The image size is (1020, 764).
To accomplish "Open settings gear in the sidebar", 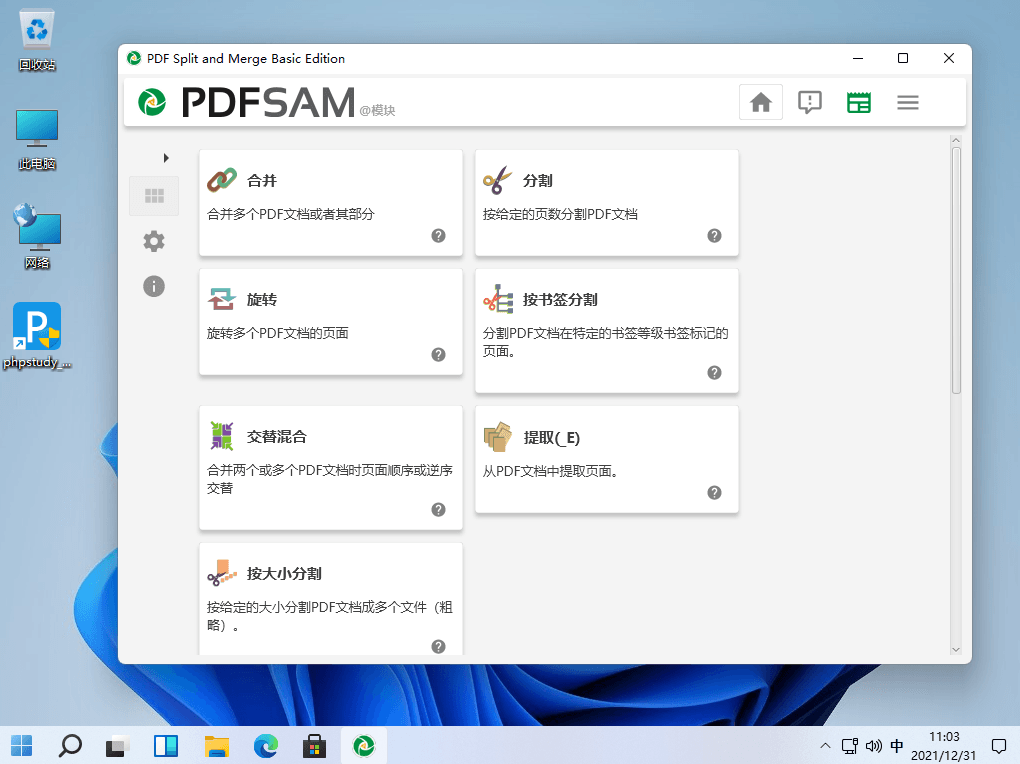I will click(154, 241).
